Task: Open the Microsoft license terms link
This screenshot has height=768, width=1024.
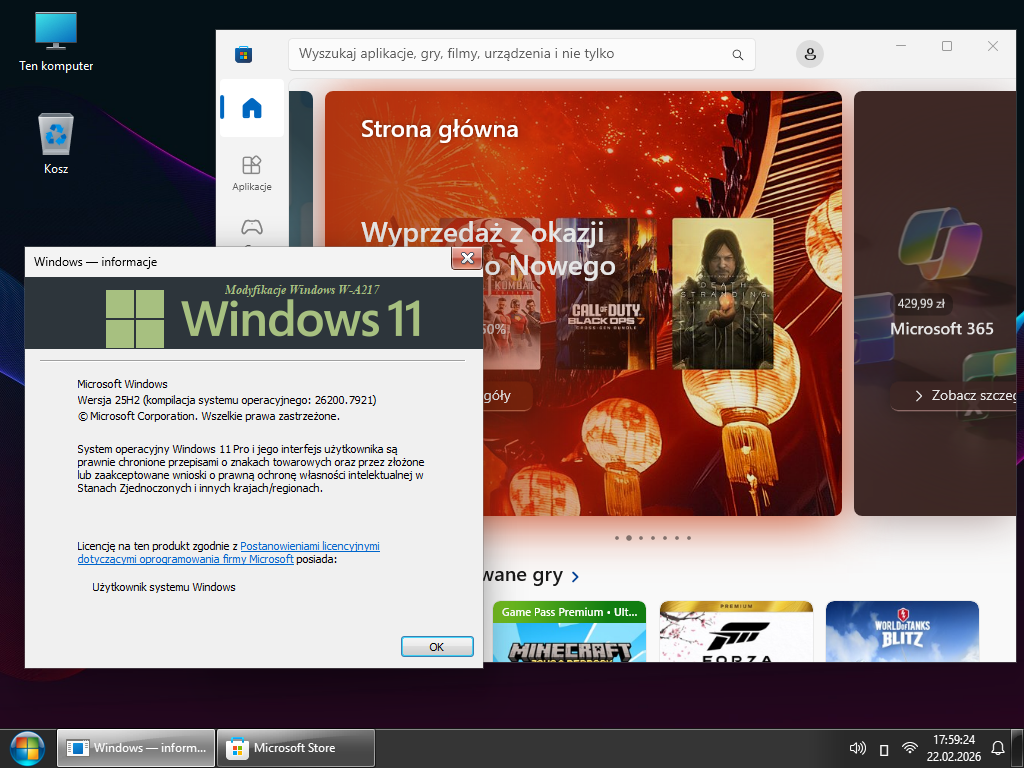Action: click(x=309, y=546)
